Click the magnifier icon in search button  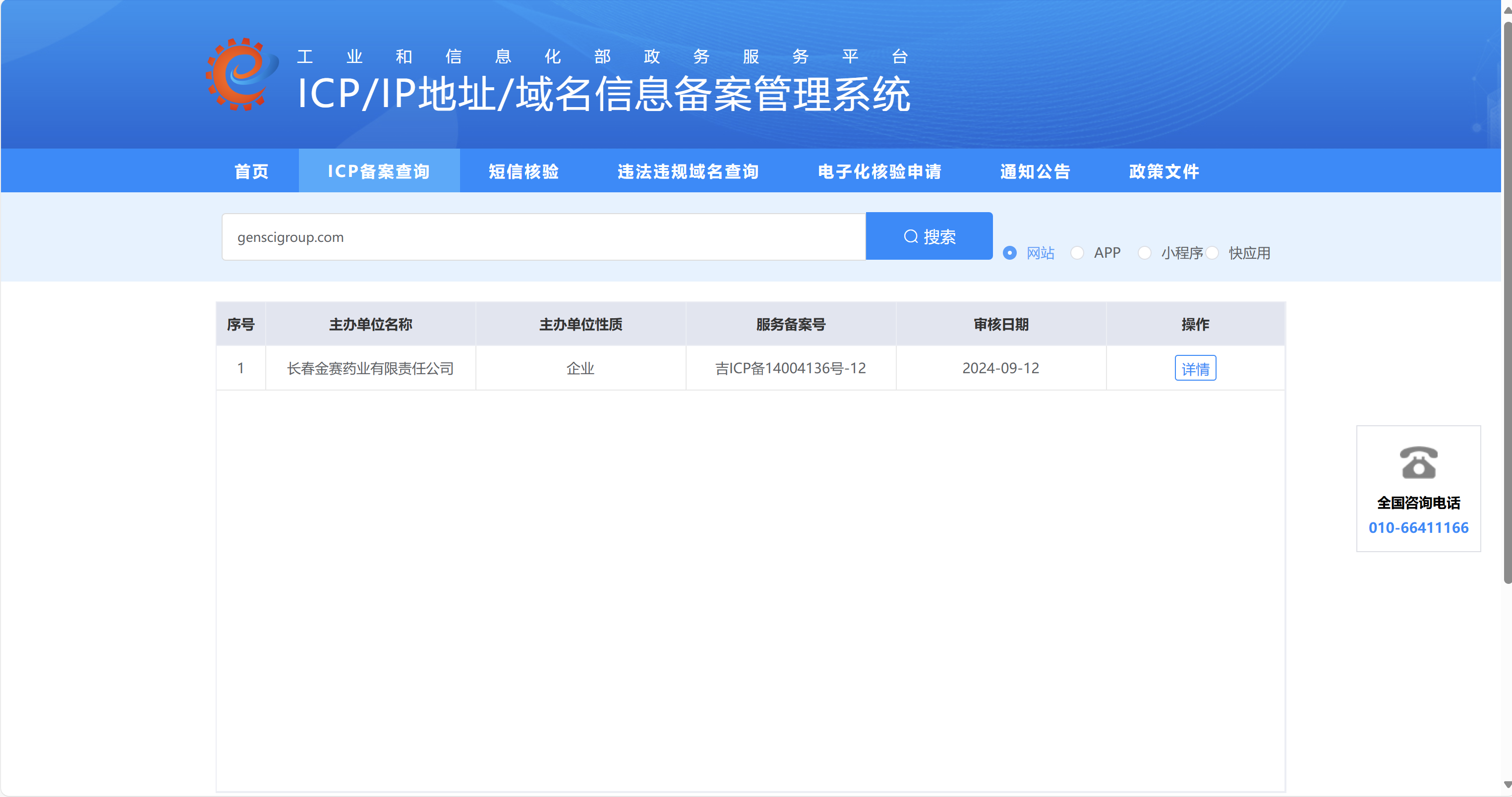[910, 236]
